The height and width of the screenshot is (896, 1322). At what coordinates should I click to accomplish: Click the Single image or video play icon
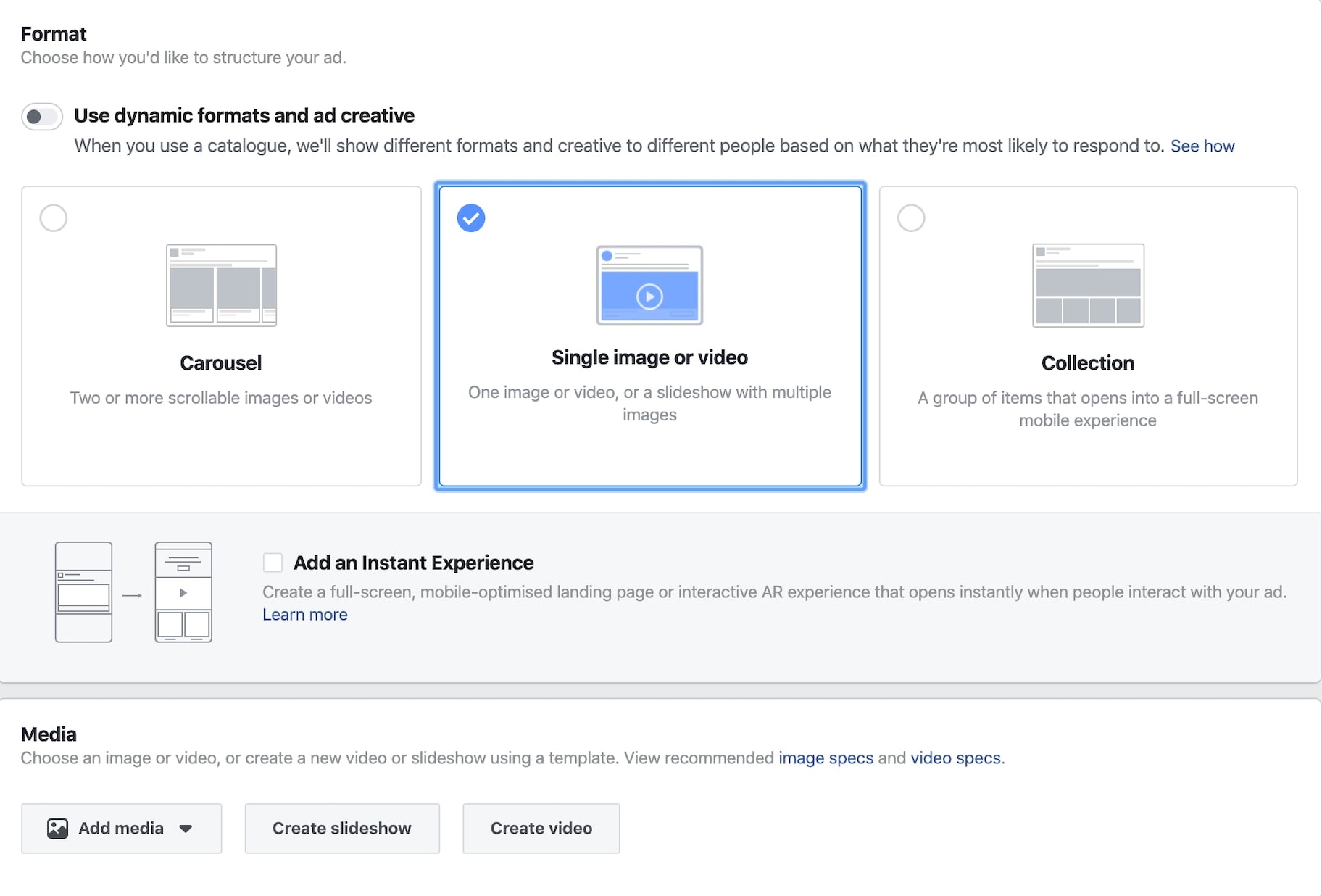(x=649, y=296)
